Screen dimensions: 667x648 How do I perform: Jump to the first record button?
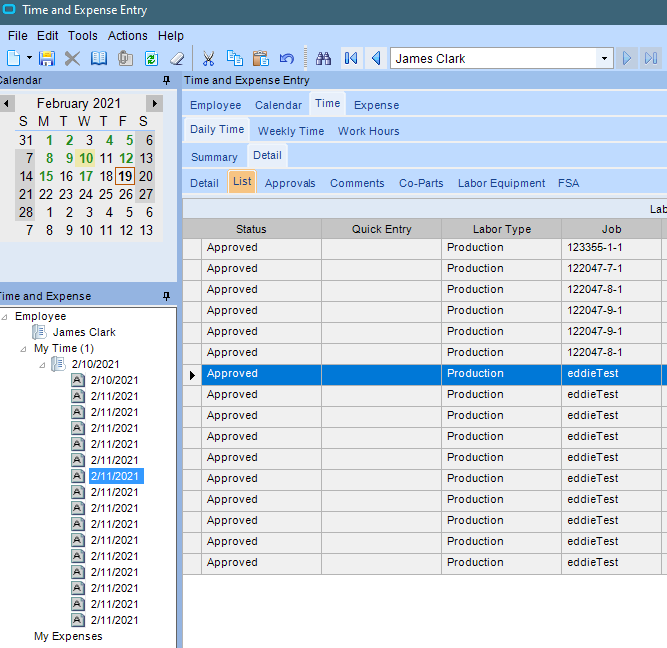tap(350, 59)
